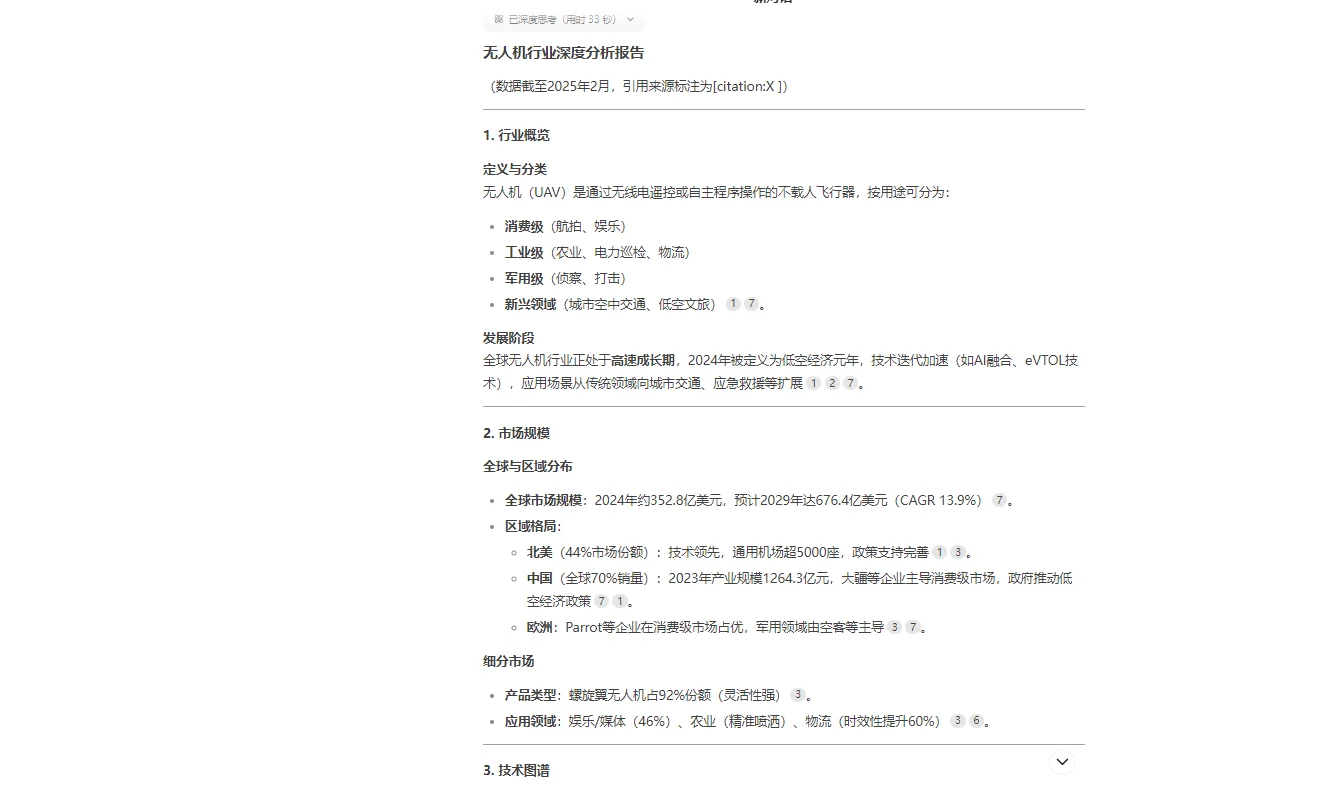The height and width of the screenshot is (790, 1331).
Task: Click the bold term 军用级
Action: point(524,278)
